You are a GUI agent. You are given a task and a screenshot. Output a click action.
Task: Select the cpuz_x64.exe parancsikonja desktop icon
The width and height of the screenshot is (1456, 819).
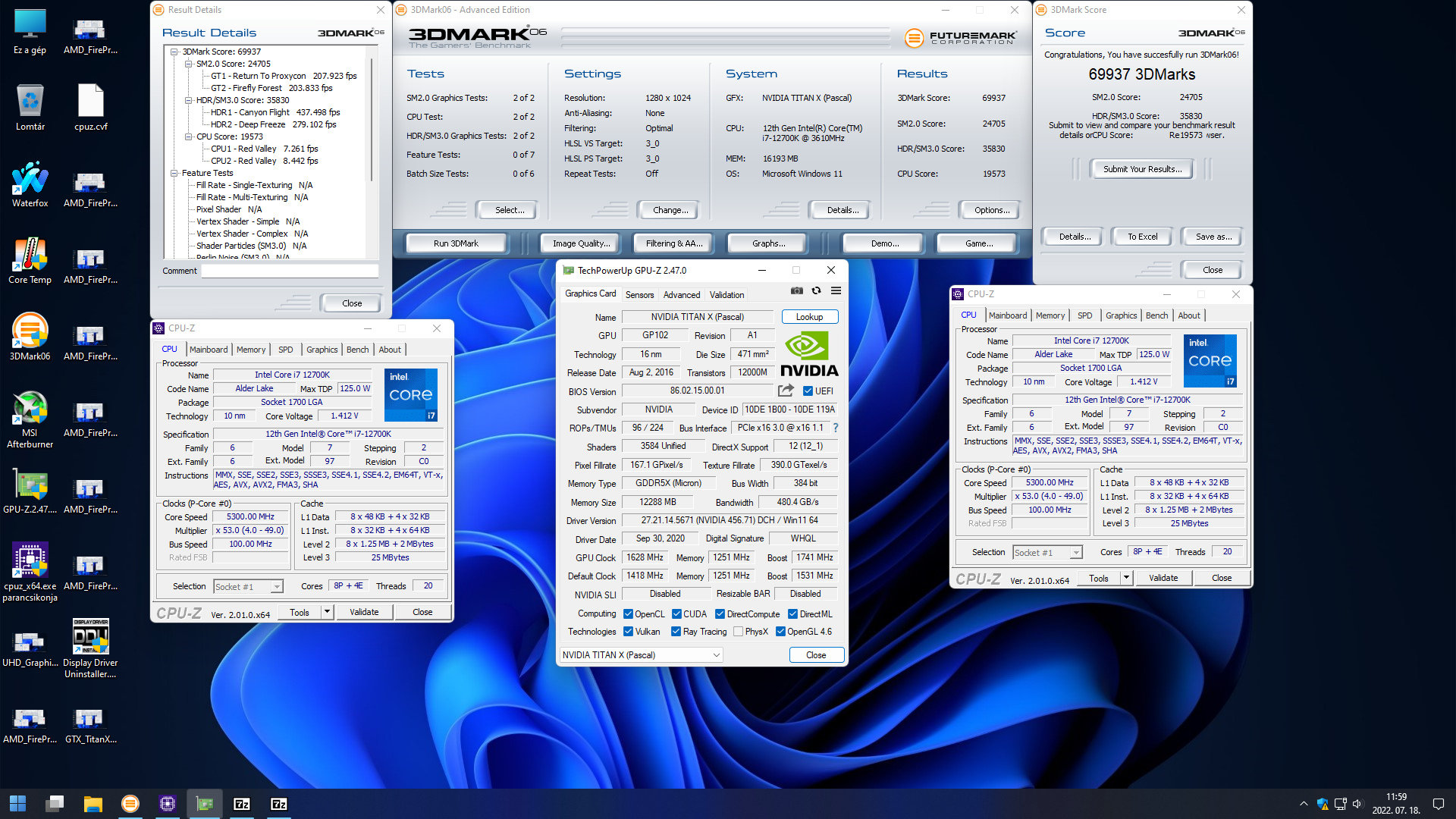tap(30, 572)
